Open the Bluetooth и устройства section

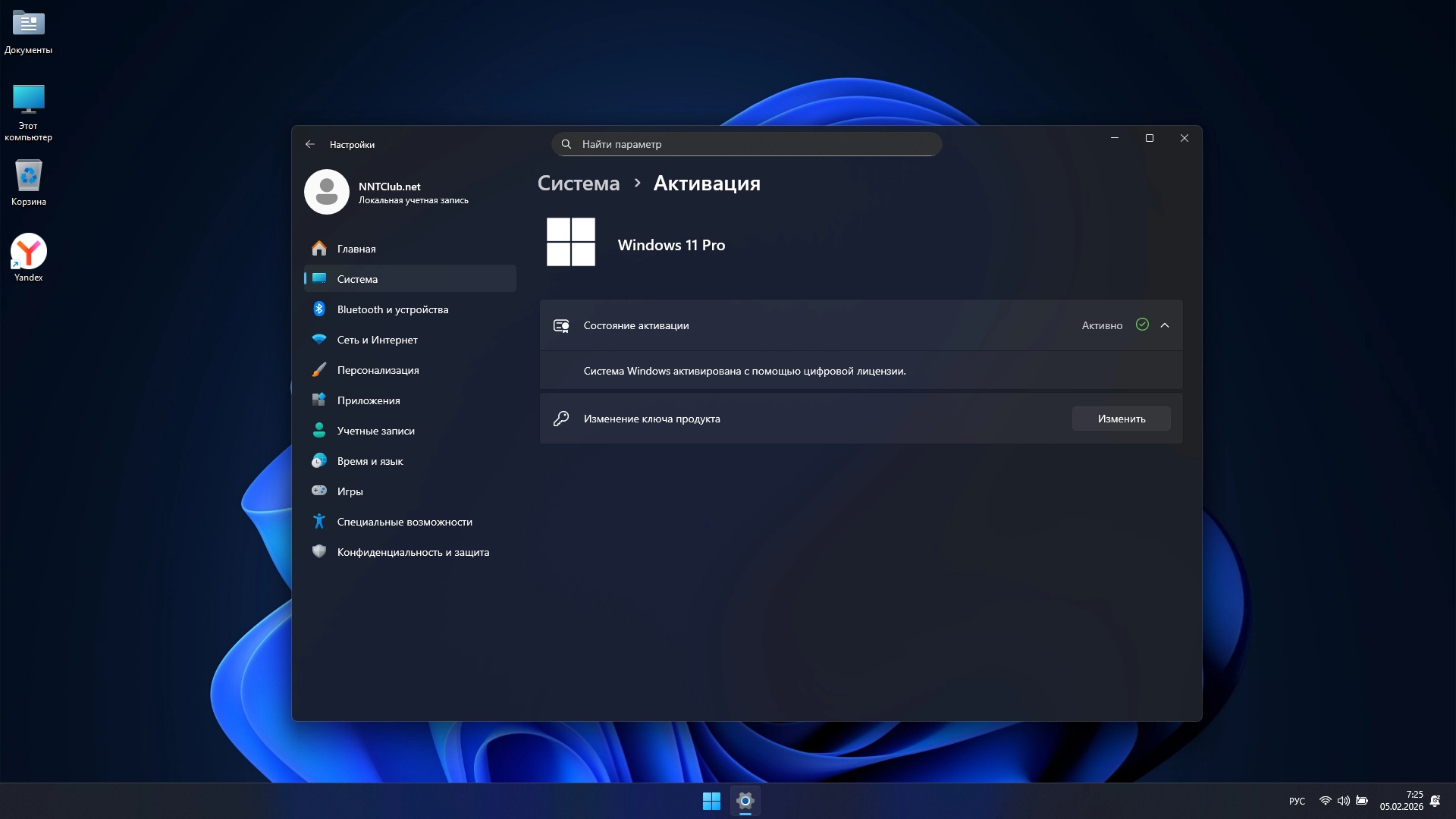[392, 309]
